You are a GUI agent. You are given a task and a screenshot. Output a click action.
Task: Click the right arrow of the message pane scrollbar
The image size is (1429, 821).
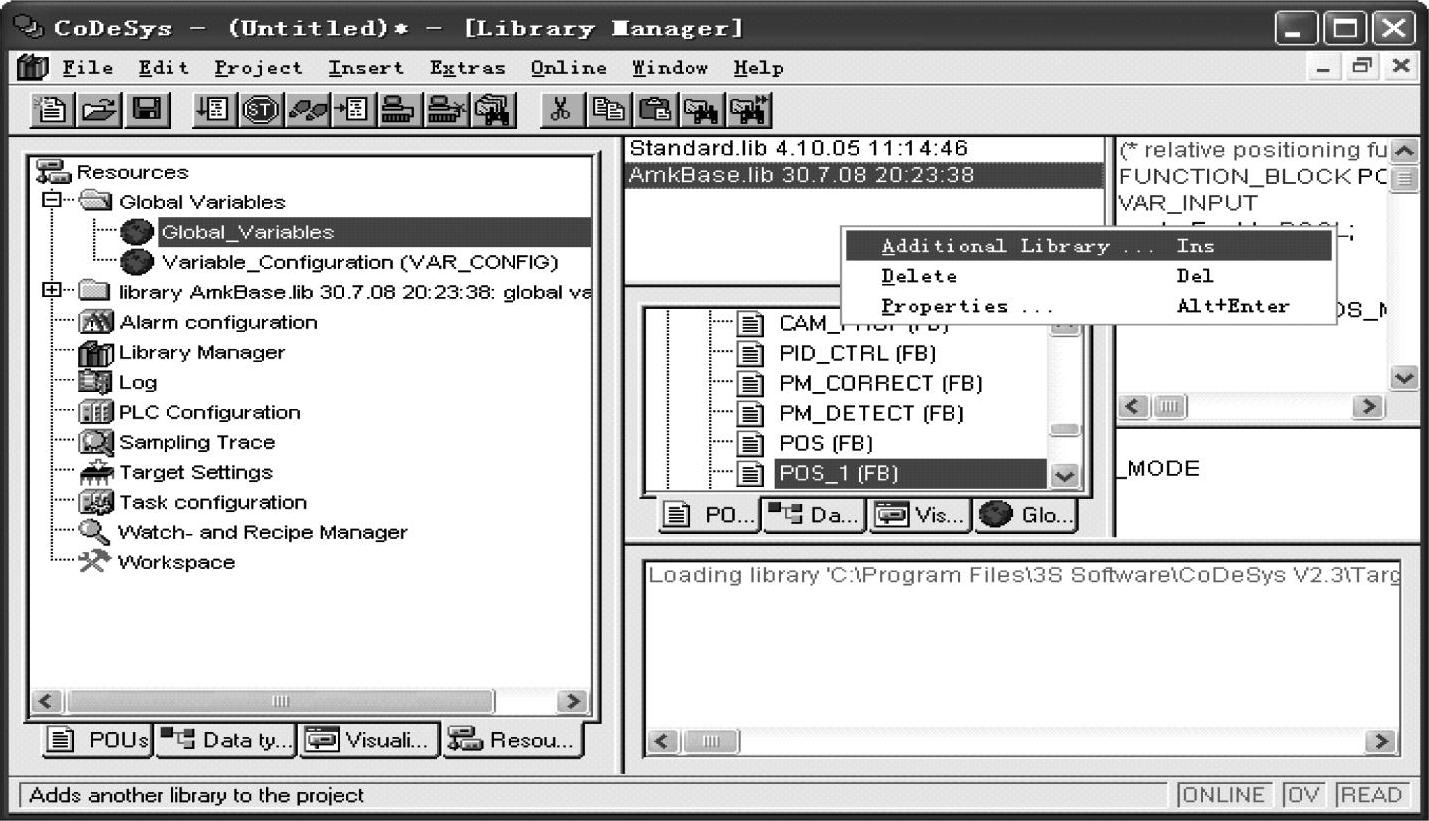coord(1382,741)
